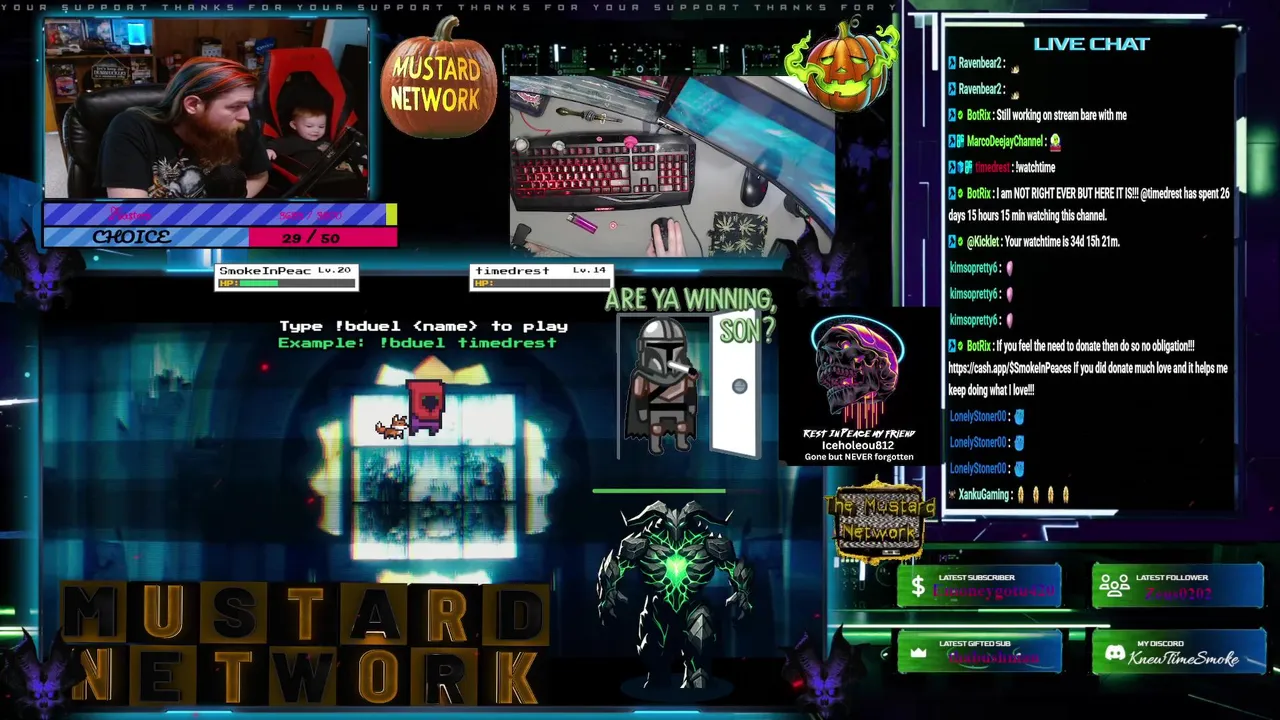Click the 'Type !bduel <name> to play' text

click(423, 326)
